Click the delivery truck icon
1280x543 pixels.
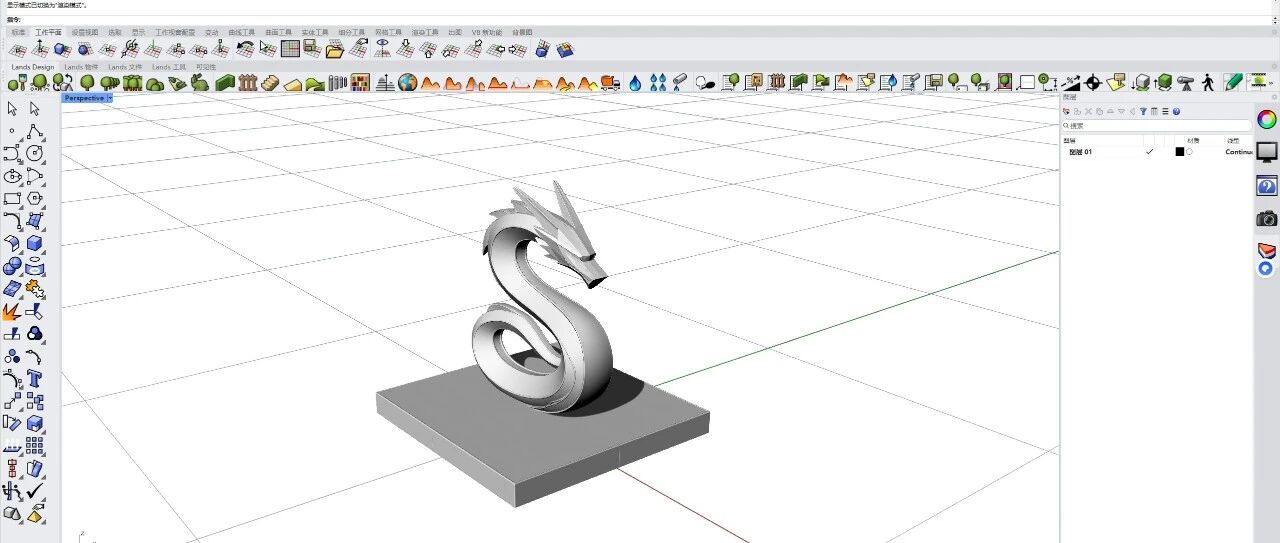(609, 82)
